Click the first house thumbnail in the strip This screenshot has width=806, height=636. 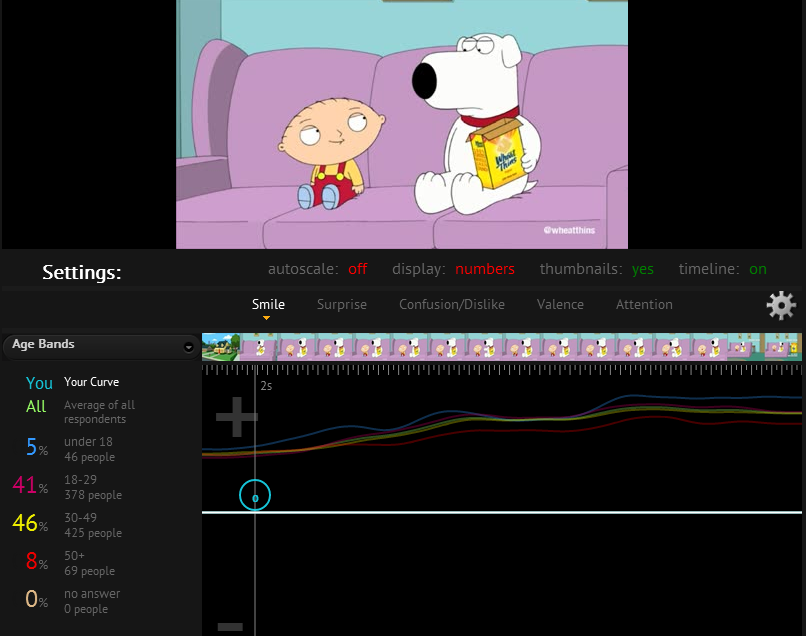[221, 347]
